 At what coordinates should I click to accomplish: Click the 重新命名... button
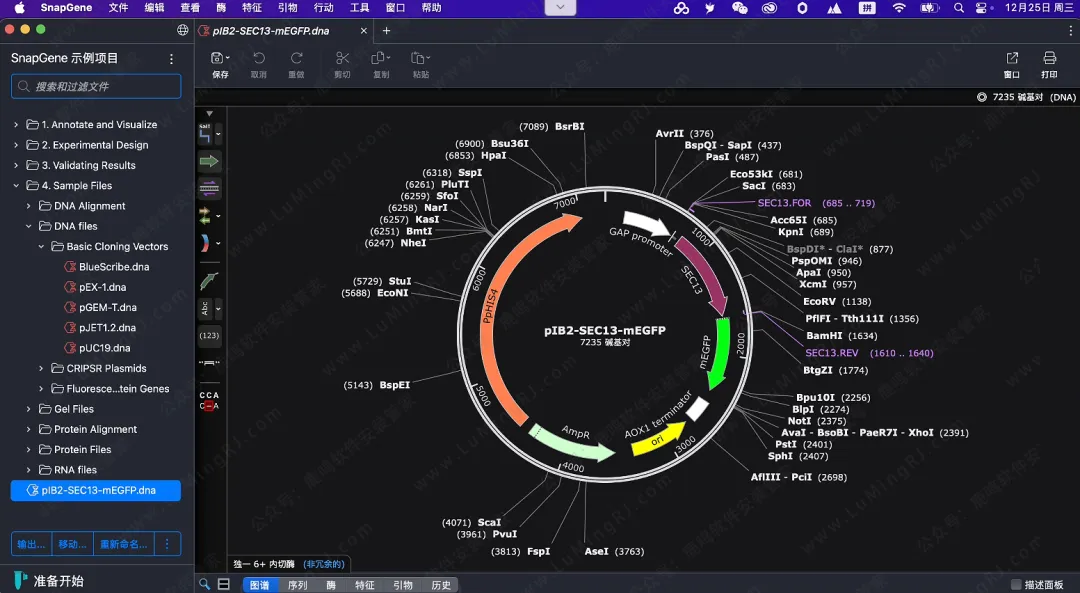[x=123, y=544]
